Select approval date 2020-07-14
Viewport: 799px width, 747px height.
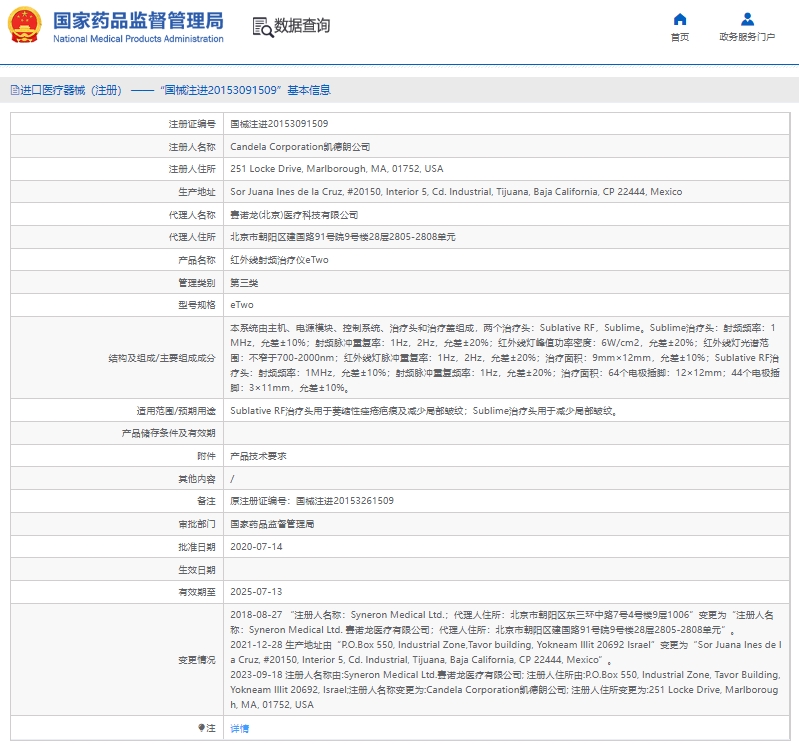tap(256, 547)
